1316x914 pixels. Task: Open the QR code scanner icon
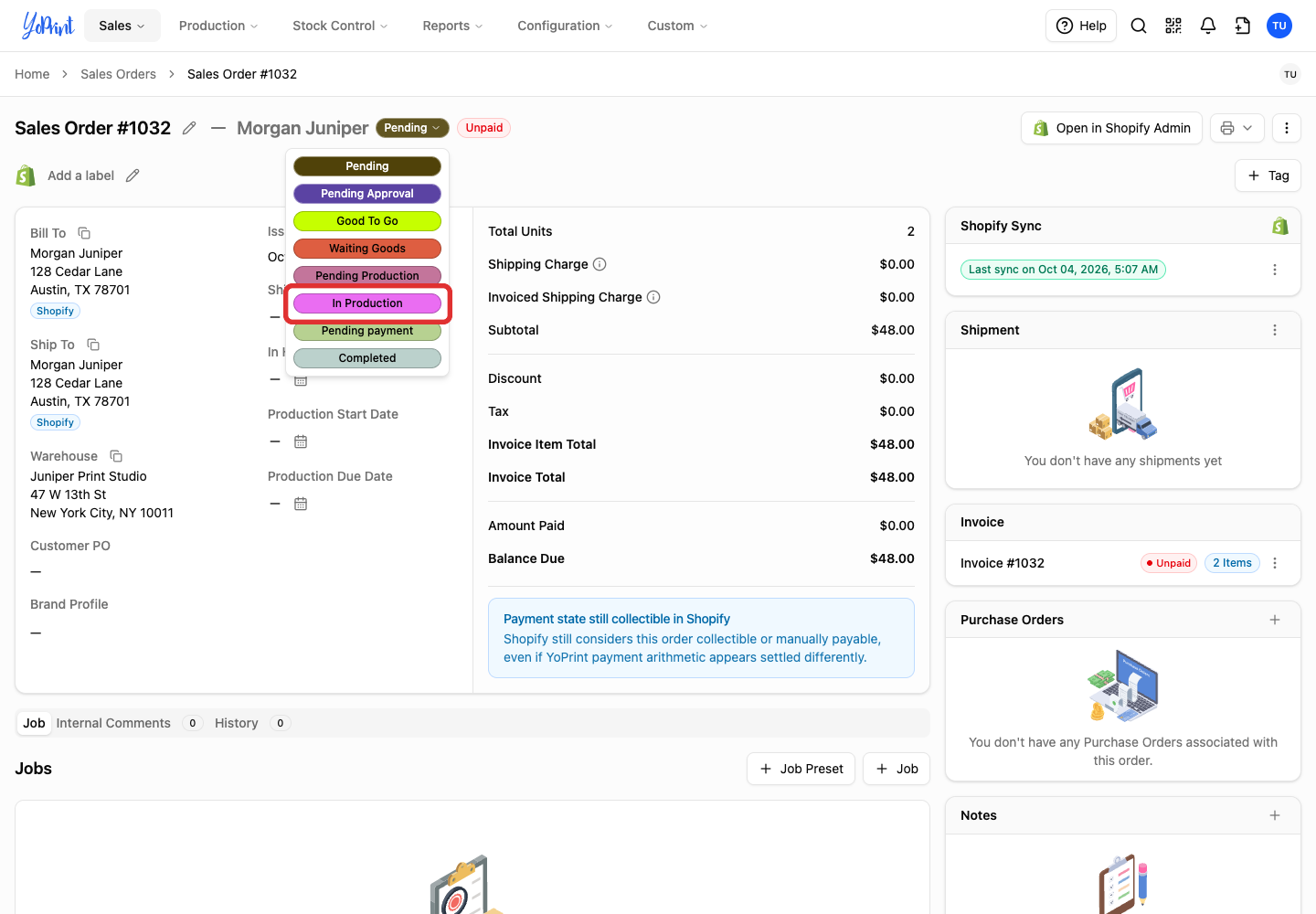point(1173,26)
